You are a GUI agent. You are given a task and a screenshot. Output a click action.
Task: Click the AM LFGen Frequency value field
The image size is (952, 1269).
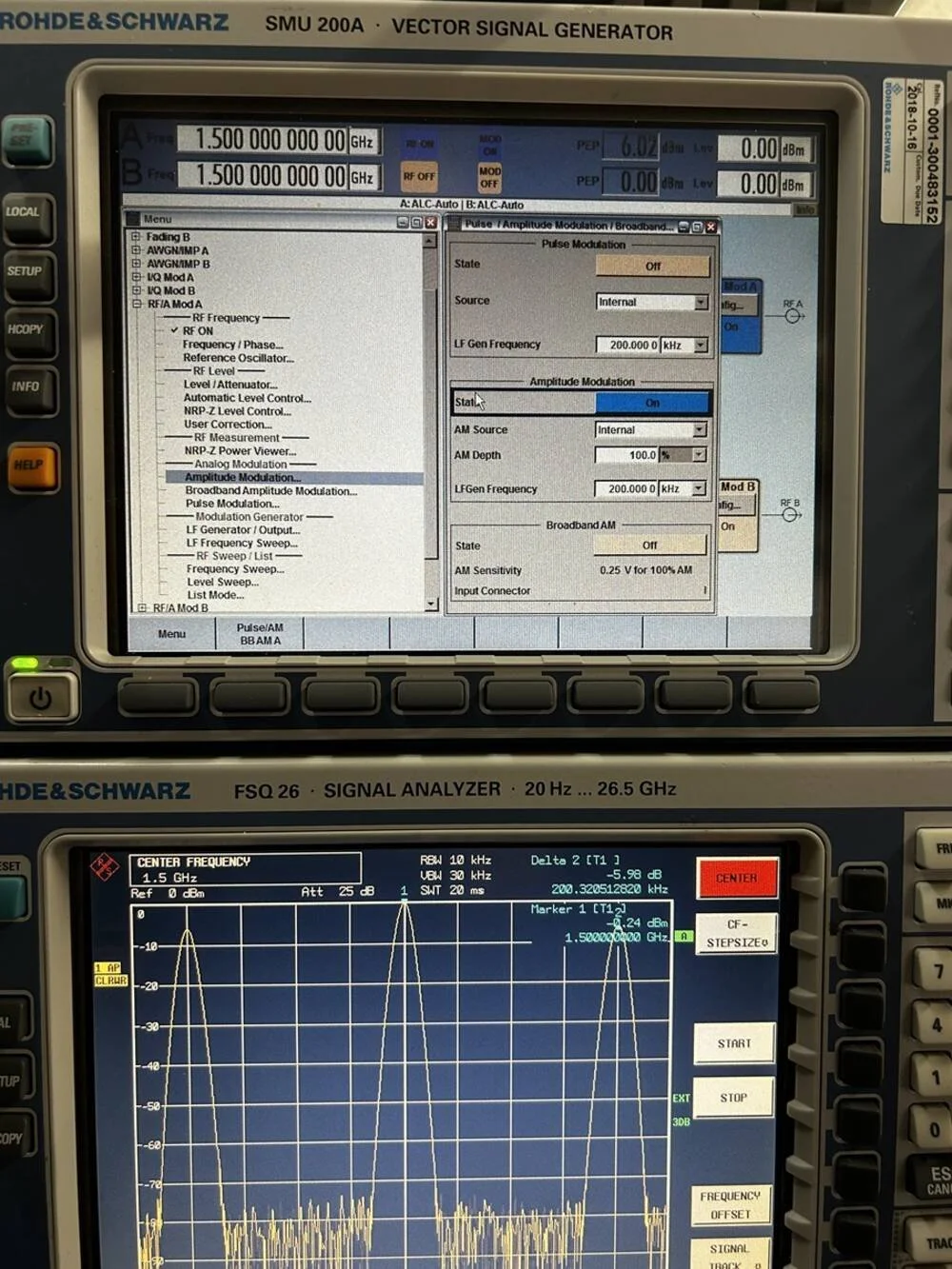click(x=625, y=488)
